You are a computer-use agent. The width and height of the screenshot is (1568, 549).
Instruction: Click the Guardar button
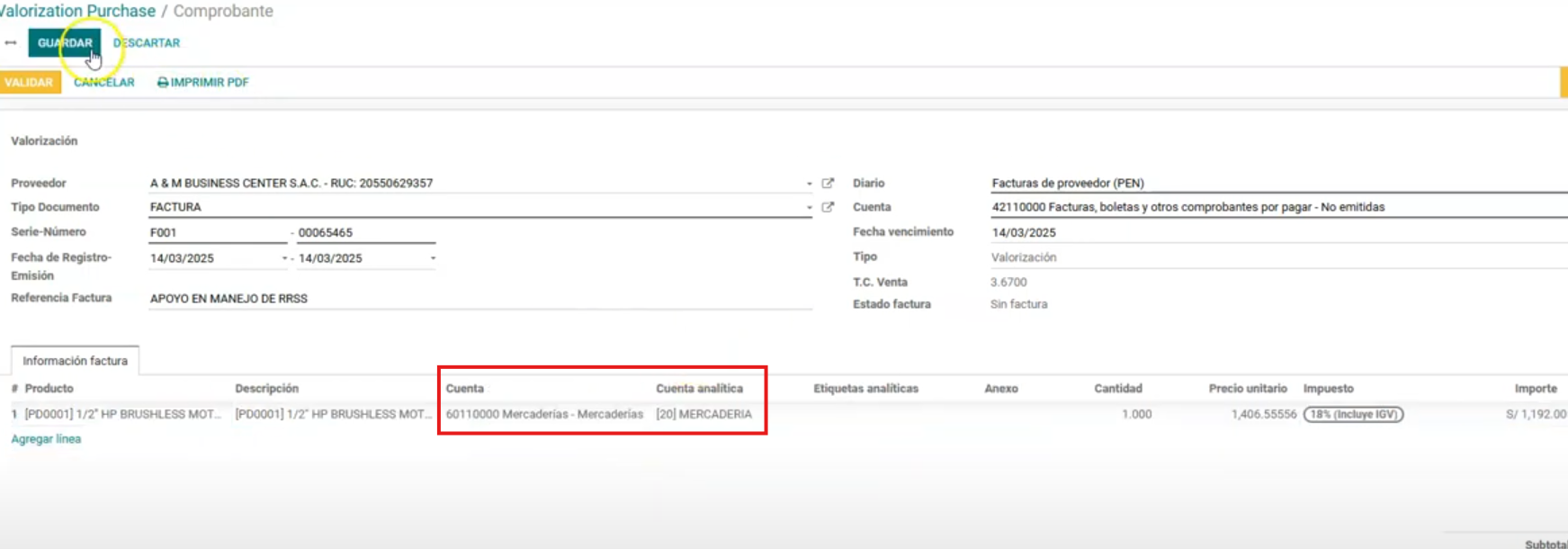(65, 42)
